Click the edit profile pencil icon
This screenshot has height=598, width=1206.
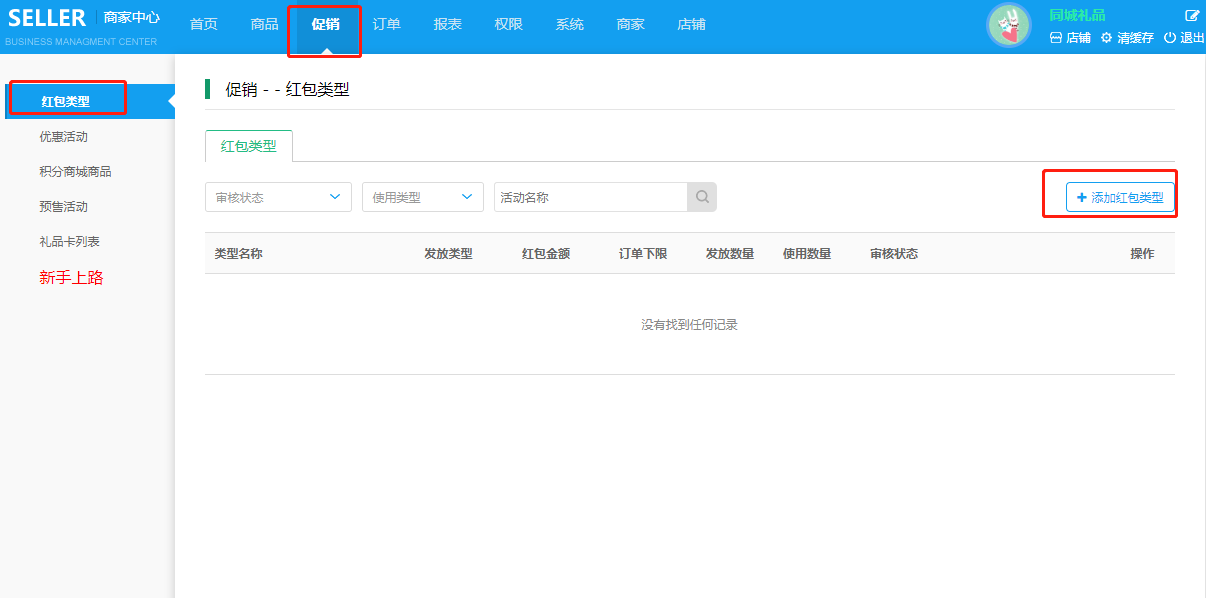(1192, 15)
